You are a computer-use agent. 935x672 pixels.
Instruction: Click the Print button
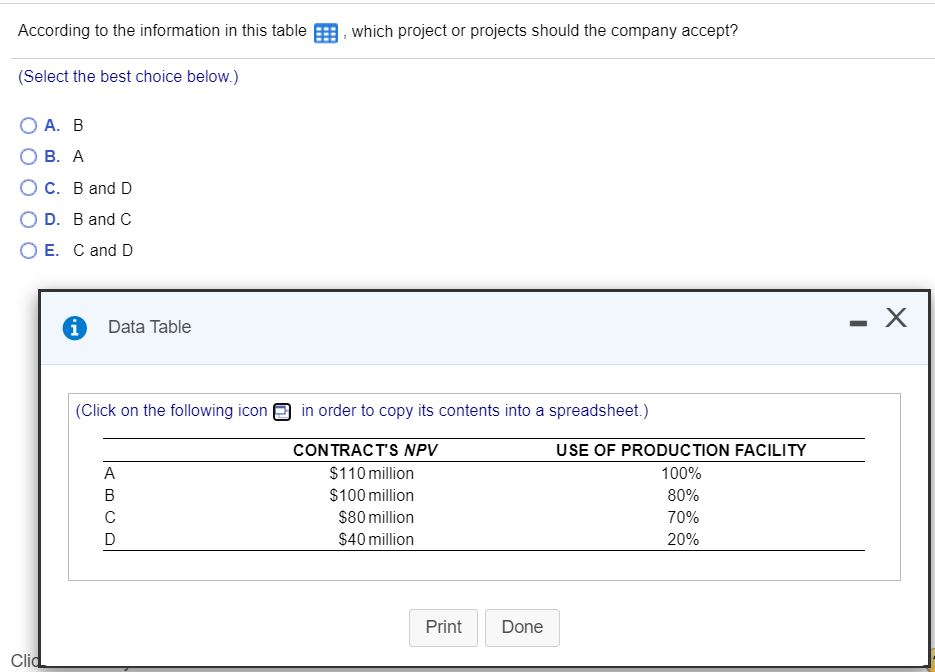coord(442,627)
